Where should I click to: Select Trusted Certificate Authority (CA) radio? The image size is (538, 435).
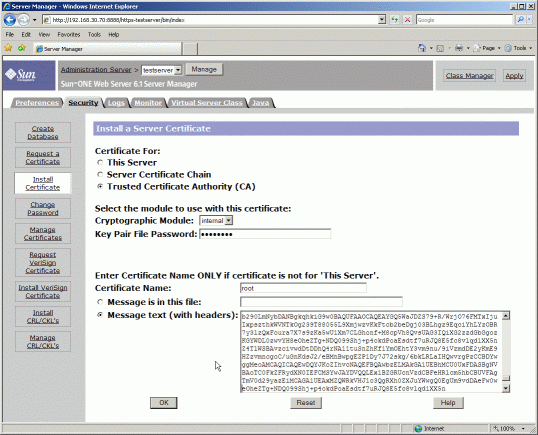(100, 186)
